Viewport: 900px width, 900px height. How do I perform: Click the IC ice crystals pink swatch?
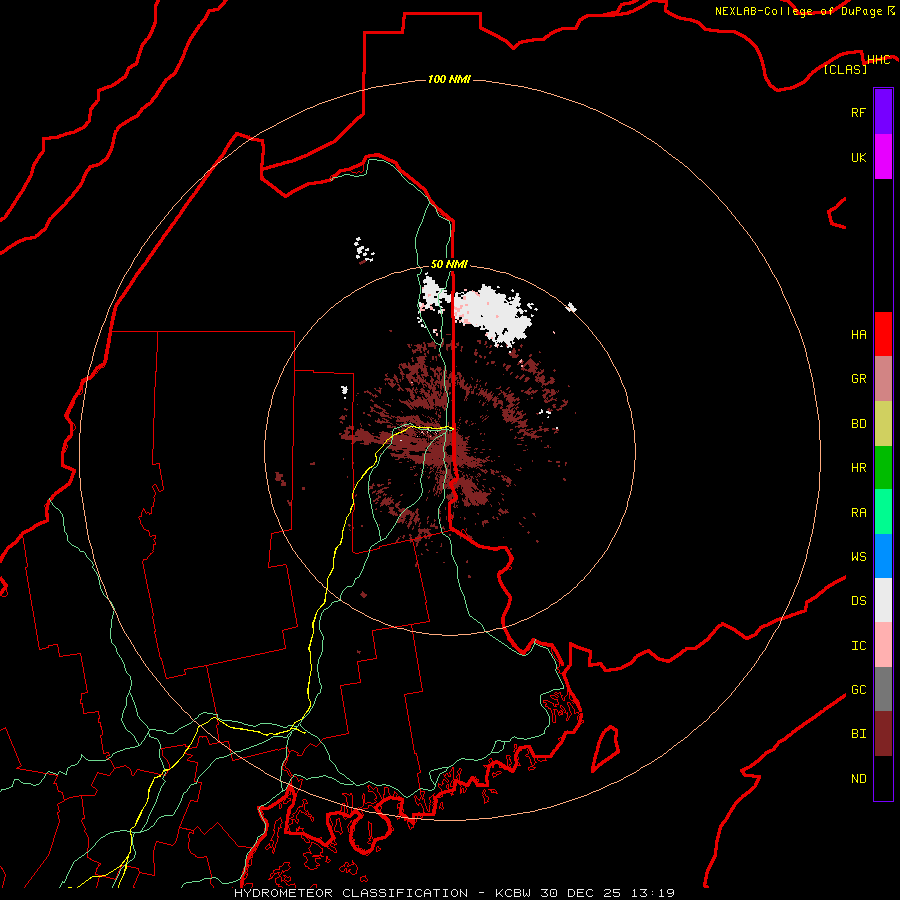883,645
